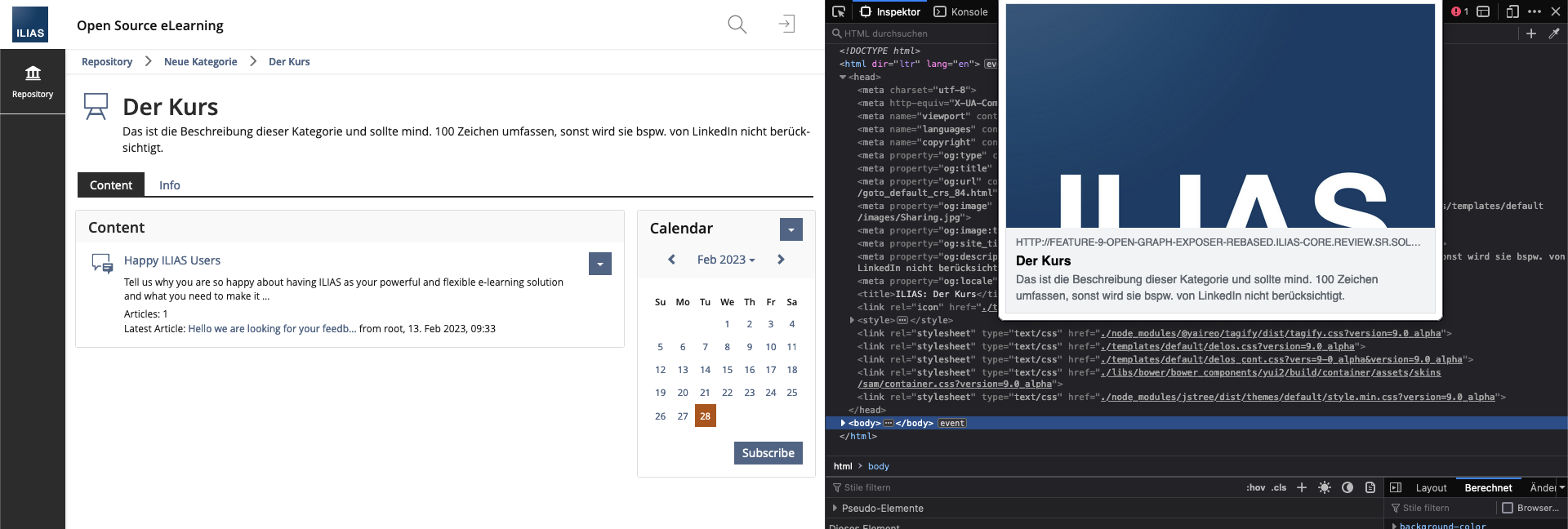Screen dimensions: 1568x529
Task: Select body in the inspector breadcrumb
Action: 878,466
